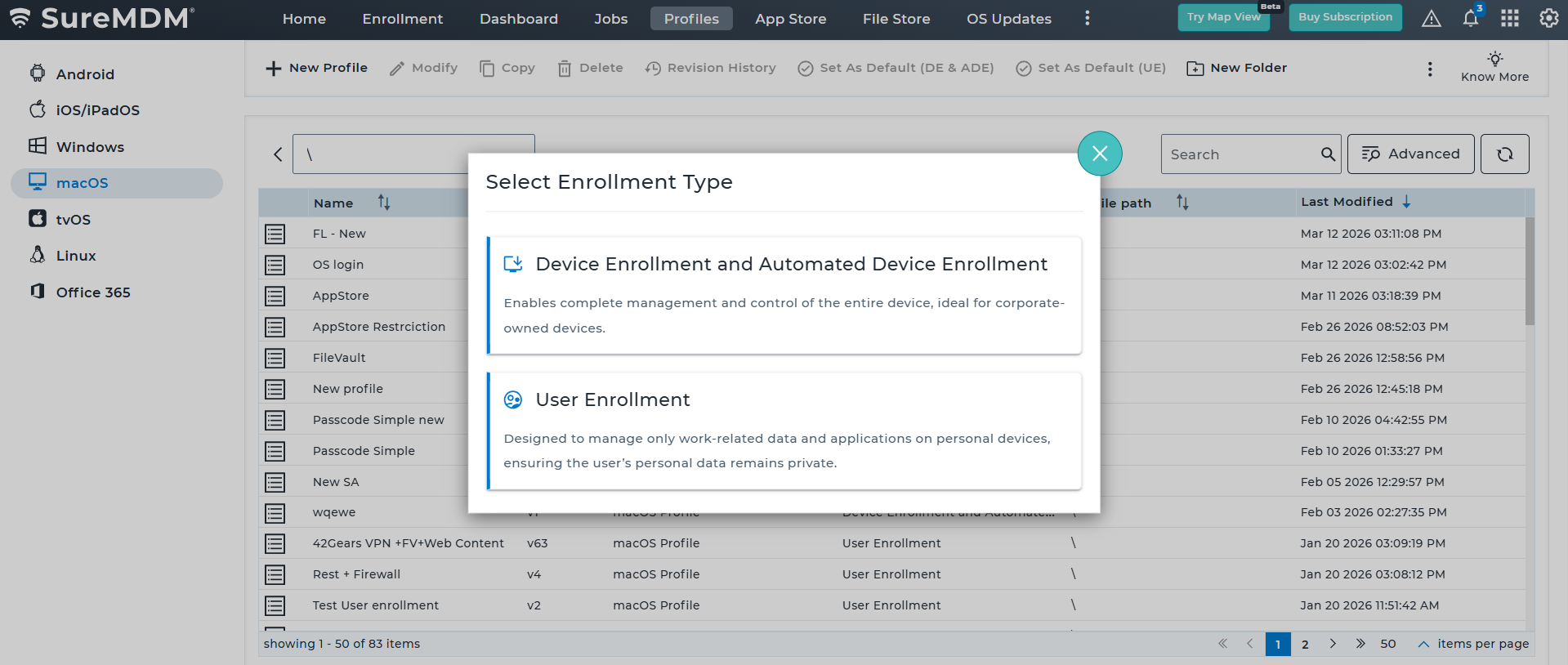Select Windows in the platform sidebar

tap(90, 147)
